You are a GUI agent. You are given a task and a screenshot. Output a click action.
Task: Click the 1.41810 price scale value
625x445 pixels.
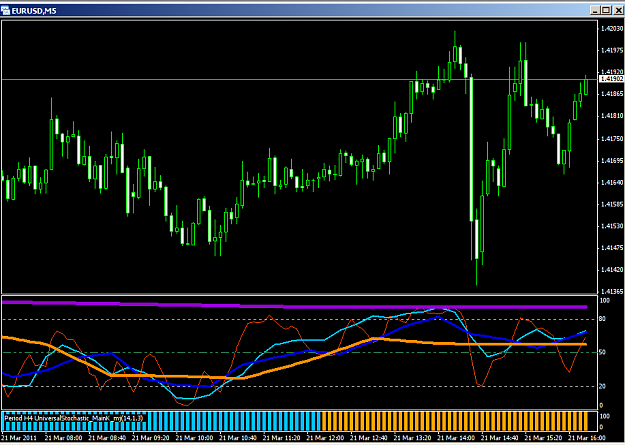pyautogui.click(x=612, y=116)
